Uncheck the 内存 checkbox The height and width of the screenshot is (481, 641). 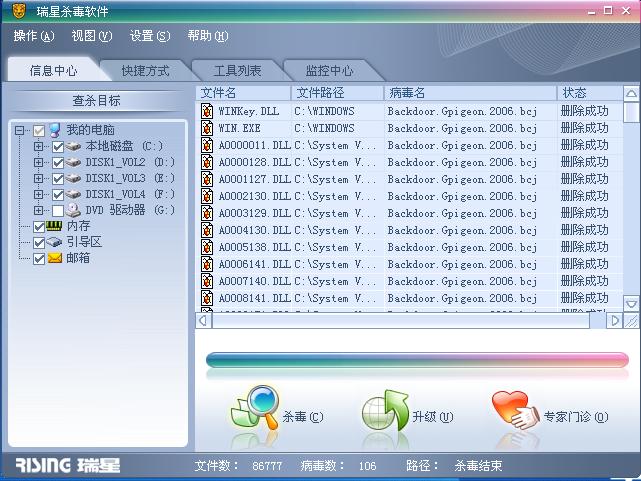click(x=39, y=227)
